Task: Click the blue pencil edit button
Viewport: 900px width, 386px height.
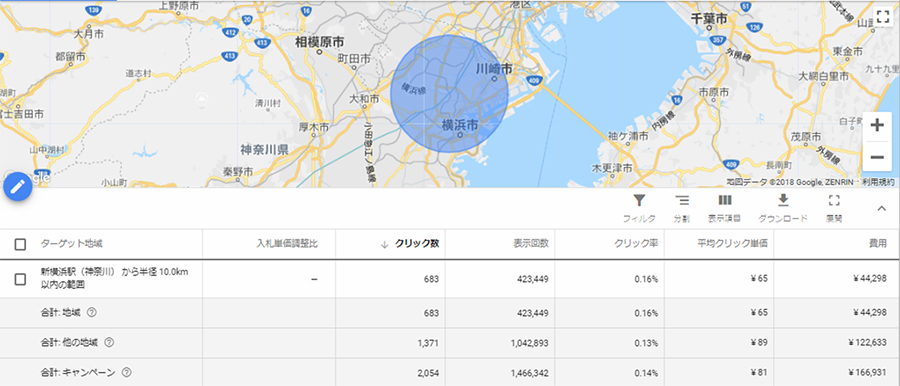Action: coord(17,187)
